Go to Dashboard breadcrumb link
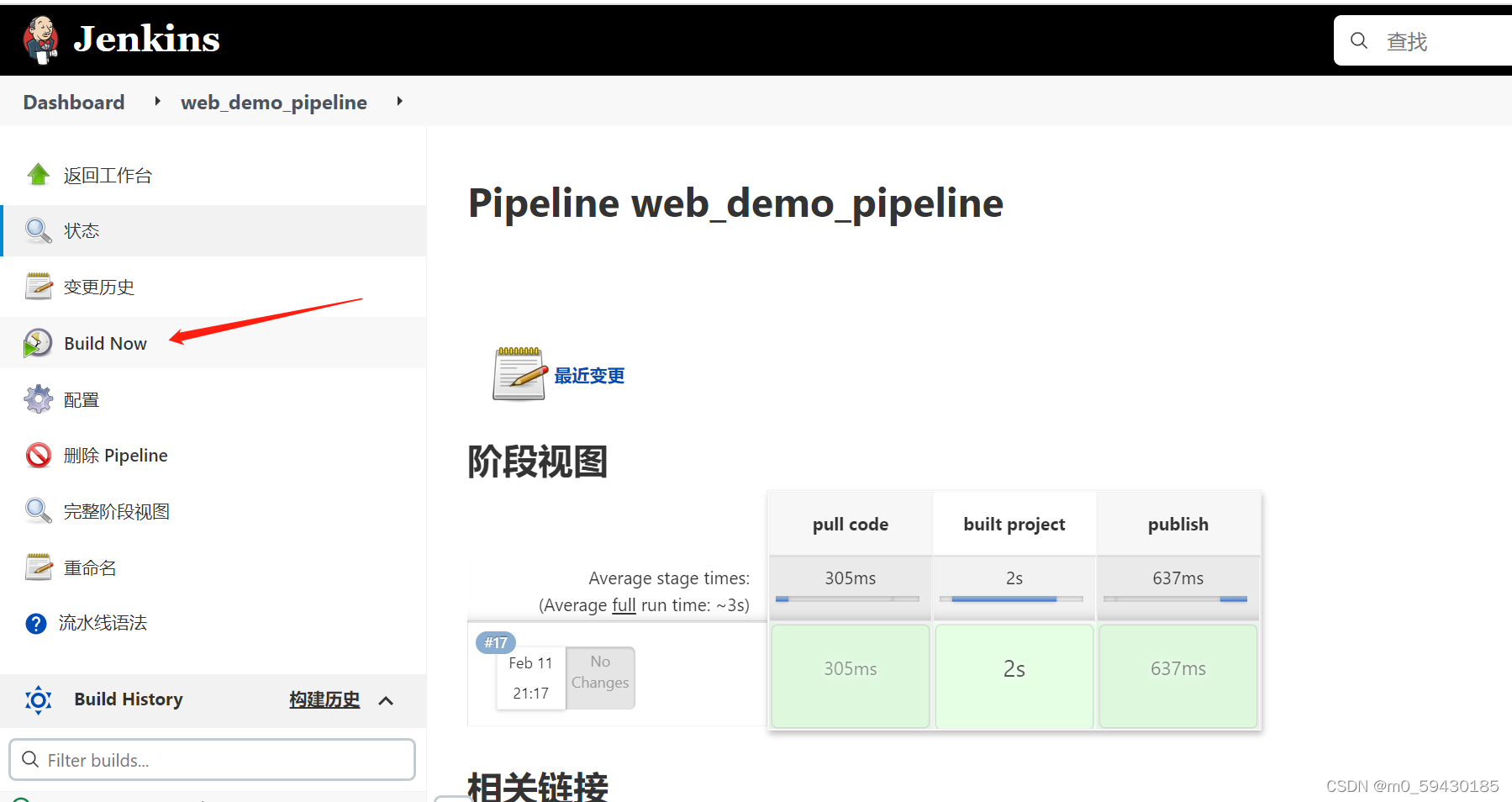This screenshot has height=802, width=1512. pos(74,103)
